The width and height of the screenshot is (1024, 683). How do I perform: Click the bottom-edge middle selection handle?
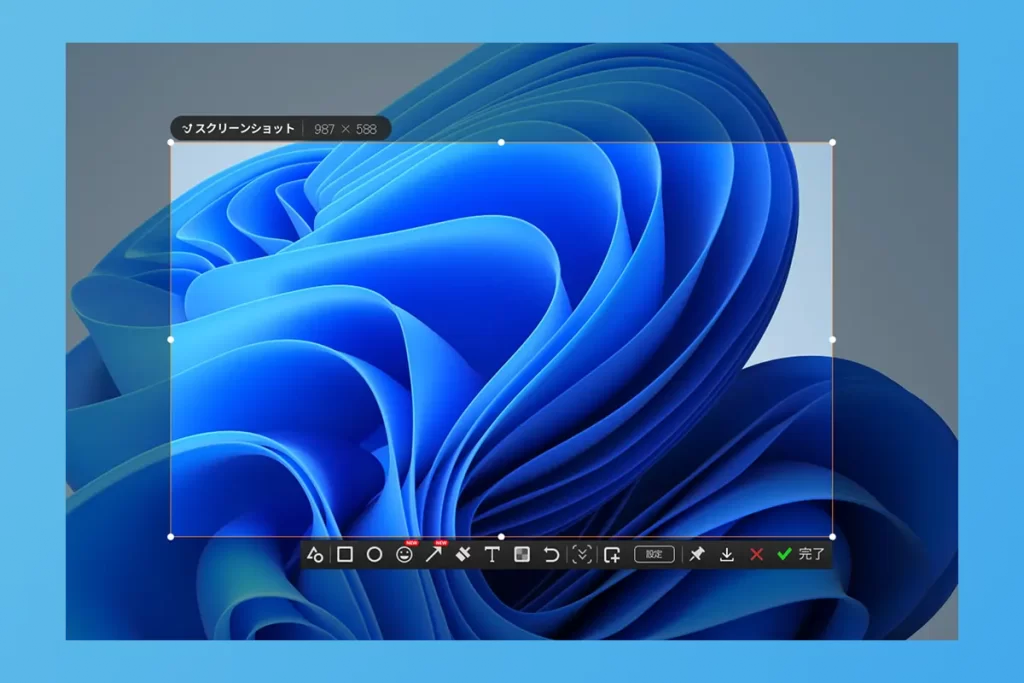pos(502,537)
